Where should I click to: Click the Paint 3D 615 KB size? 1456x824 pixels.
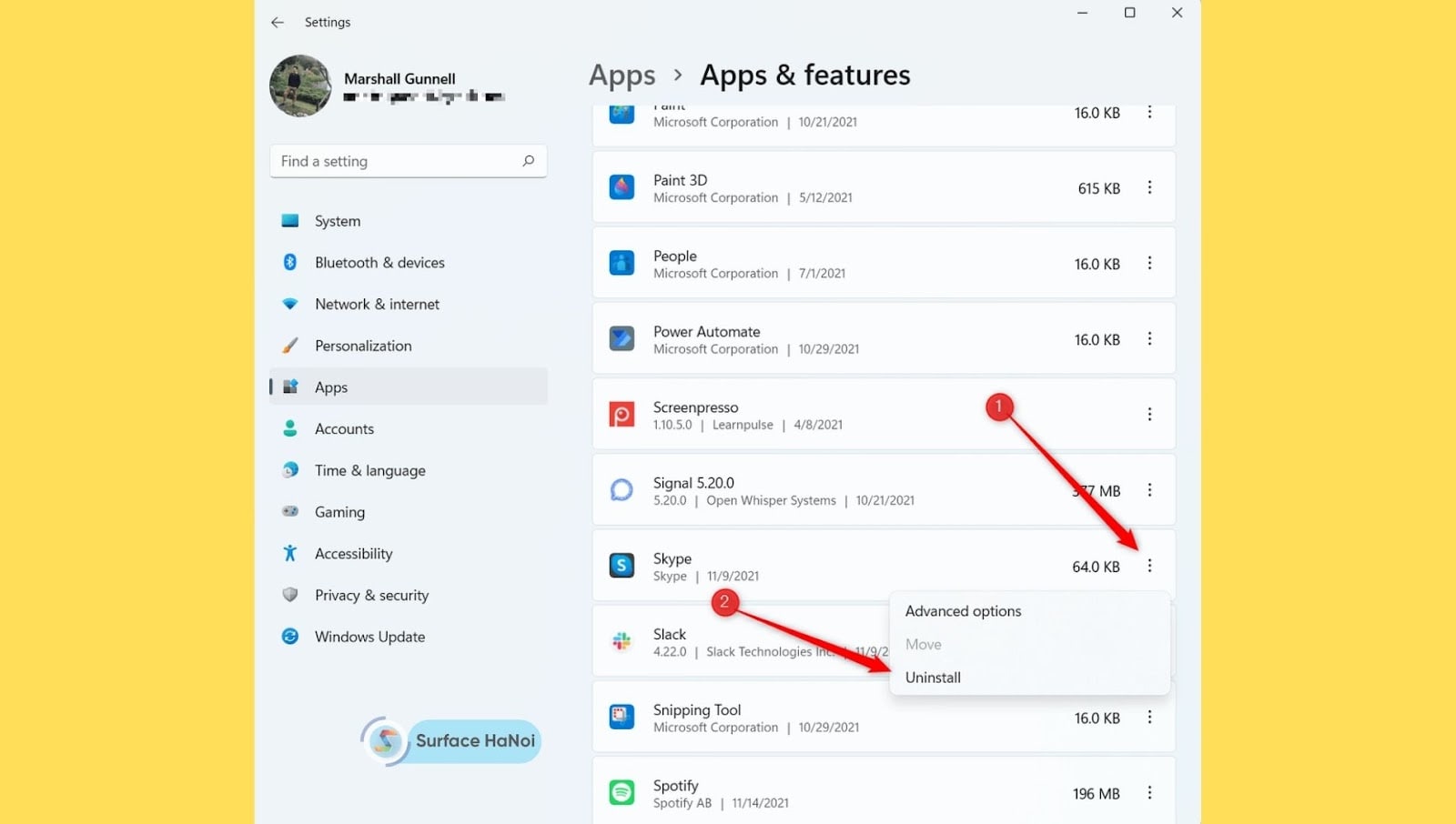click(x=1098, y=188)
